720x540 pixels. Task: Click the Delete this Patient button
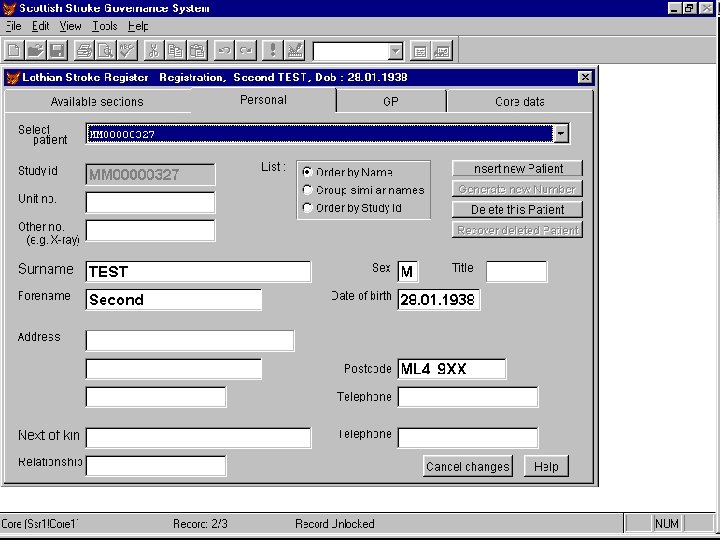[518, 209]
